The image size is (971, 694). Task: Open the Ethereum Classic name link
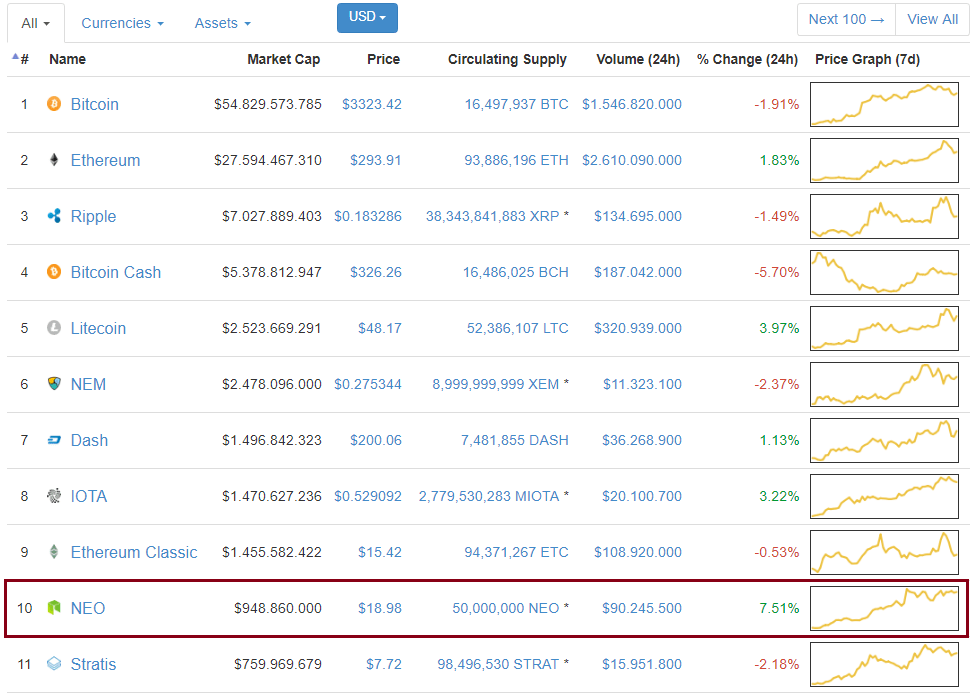coord(134,552)
